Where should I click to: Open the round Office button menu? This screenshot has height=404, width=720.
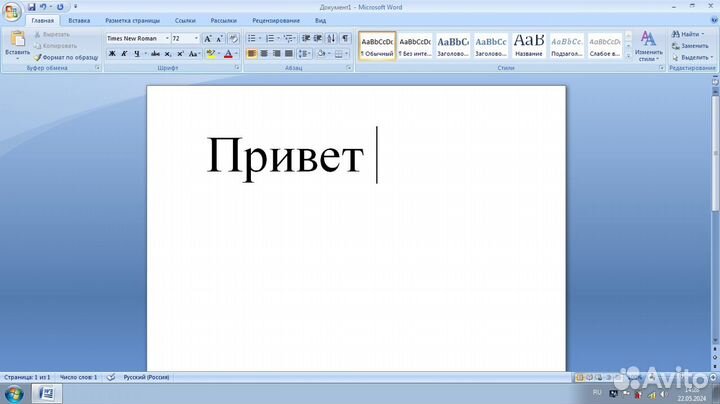[11, 11]
